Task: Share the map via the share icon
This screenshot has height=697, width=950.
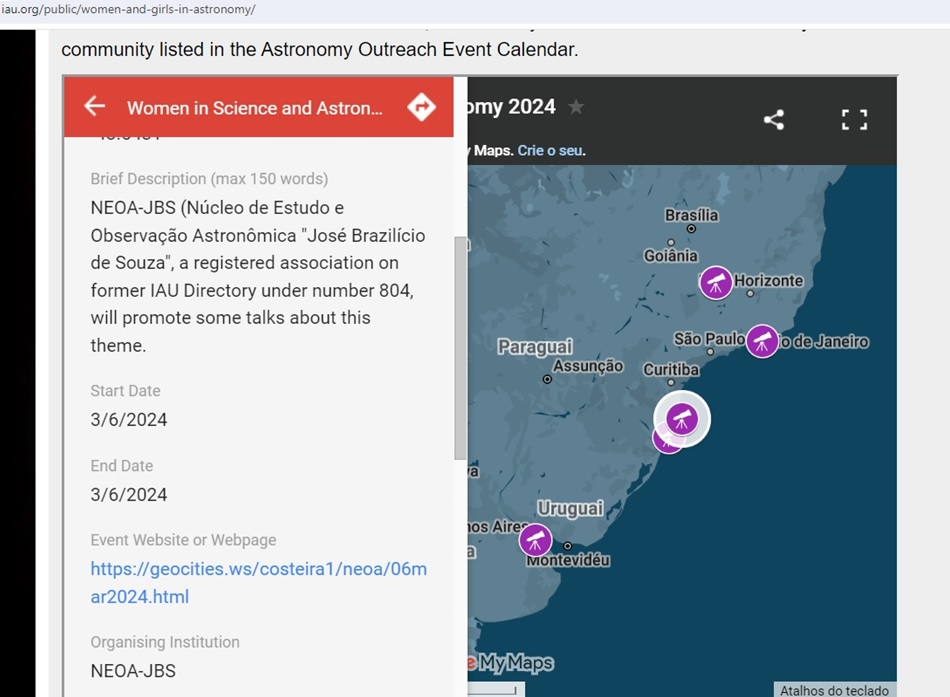Action: click(773, 119)
